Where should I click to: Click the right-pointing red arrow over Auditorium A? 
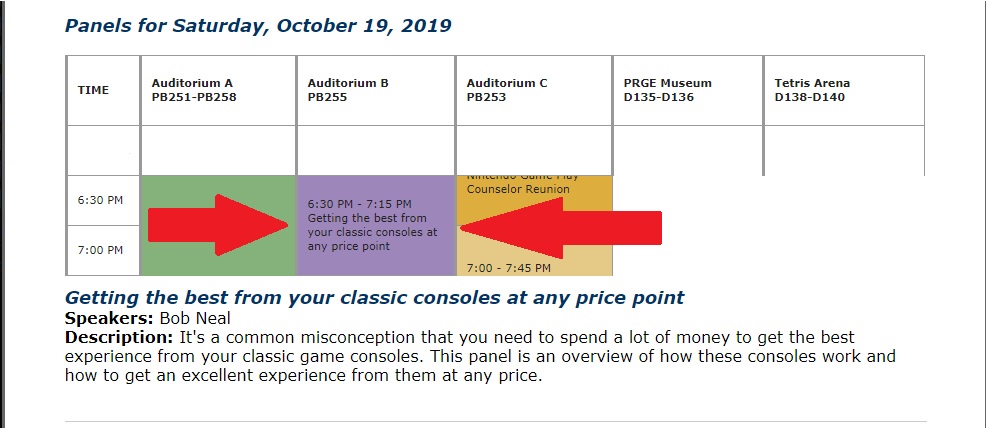(218, 225)
